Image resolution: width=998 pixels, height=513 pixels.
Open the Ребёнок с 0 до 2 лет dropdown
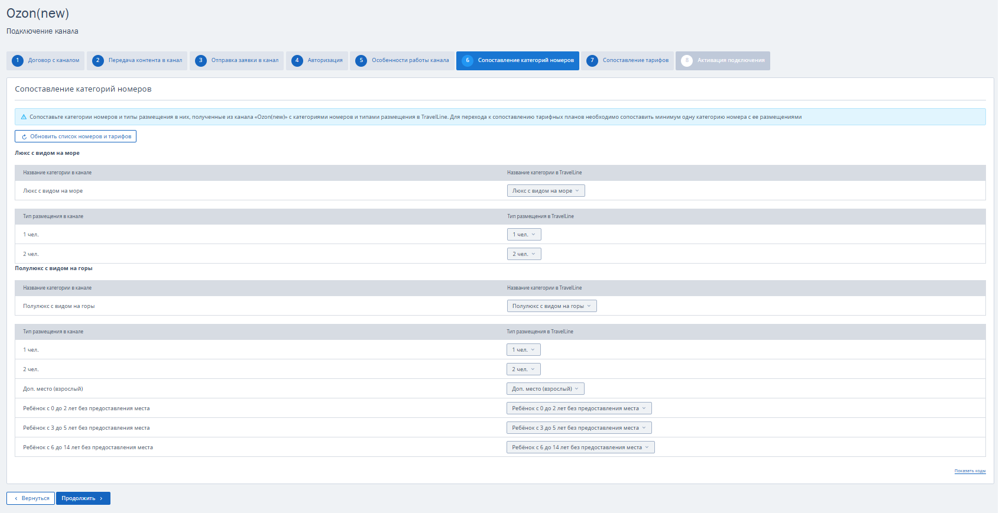click(578, 408)
